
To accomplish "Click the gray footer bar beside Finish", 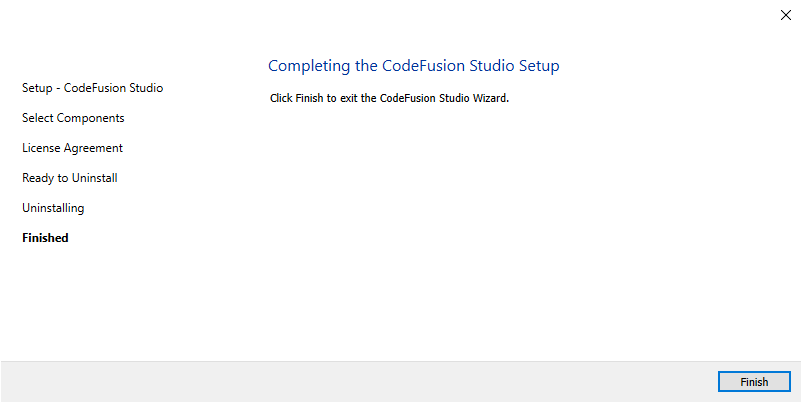I will click(x=358, y=382).
